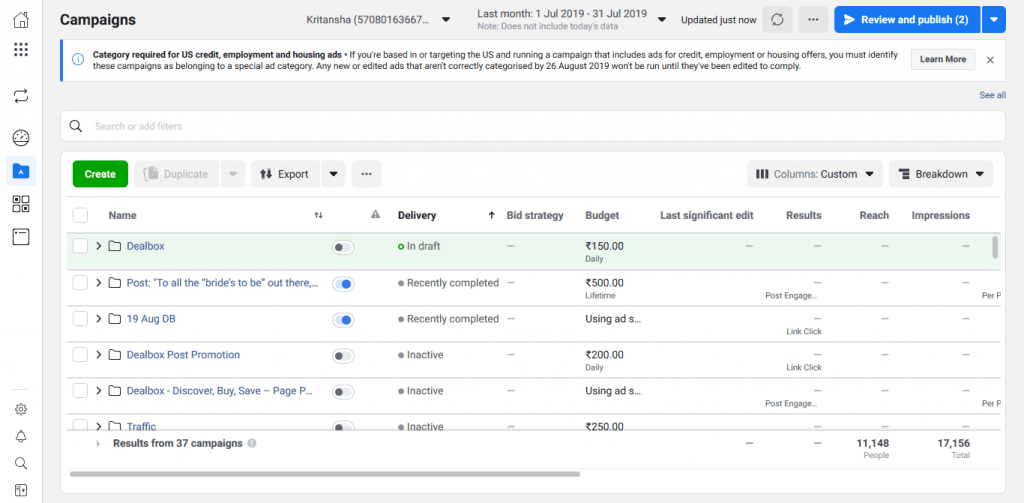Image resolution: width=1024 pixels, height=503 pixels.
Task: Open the Last month date range dropdown
Action: (x=571, y=20)
